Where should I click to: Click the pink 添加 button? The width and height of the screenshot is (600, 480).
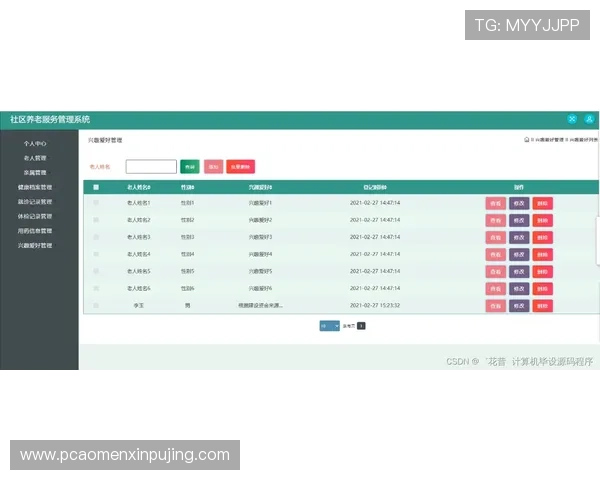pyautogui.click(x=213, y=167)
